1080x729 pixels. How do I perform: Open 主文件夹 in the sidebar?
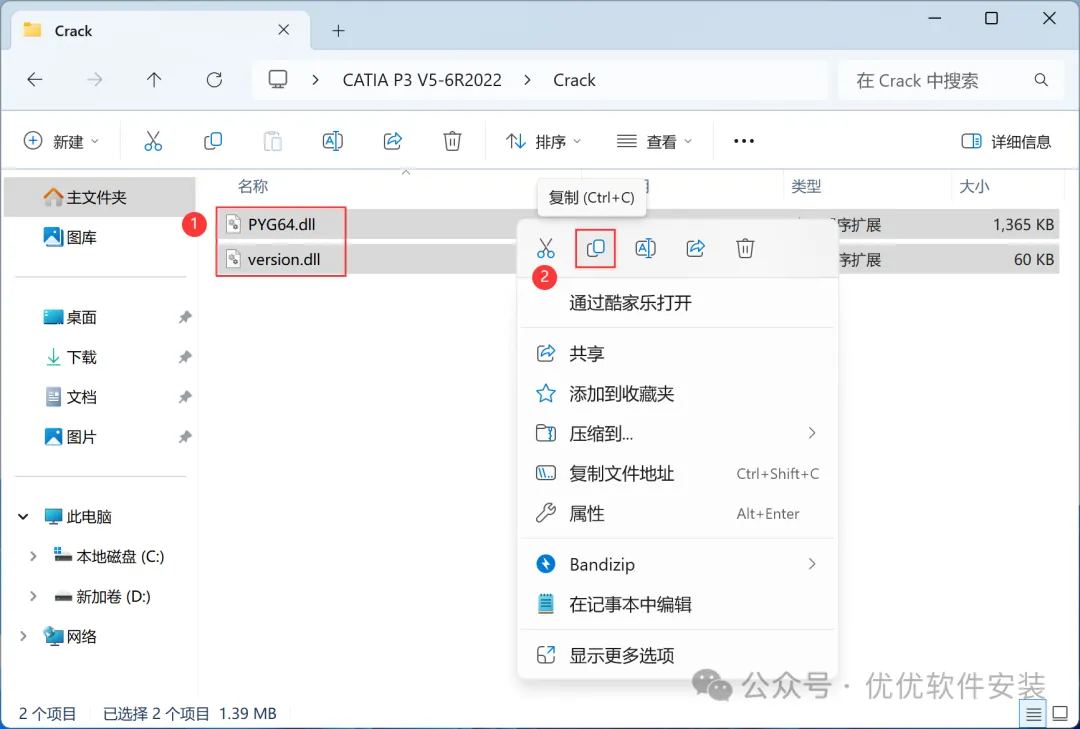pos(100,197)
